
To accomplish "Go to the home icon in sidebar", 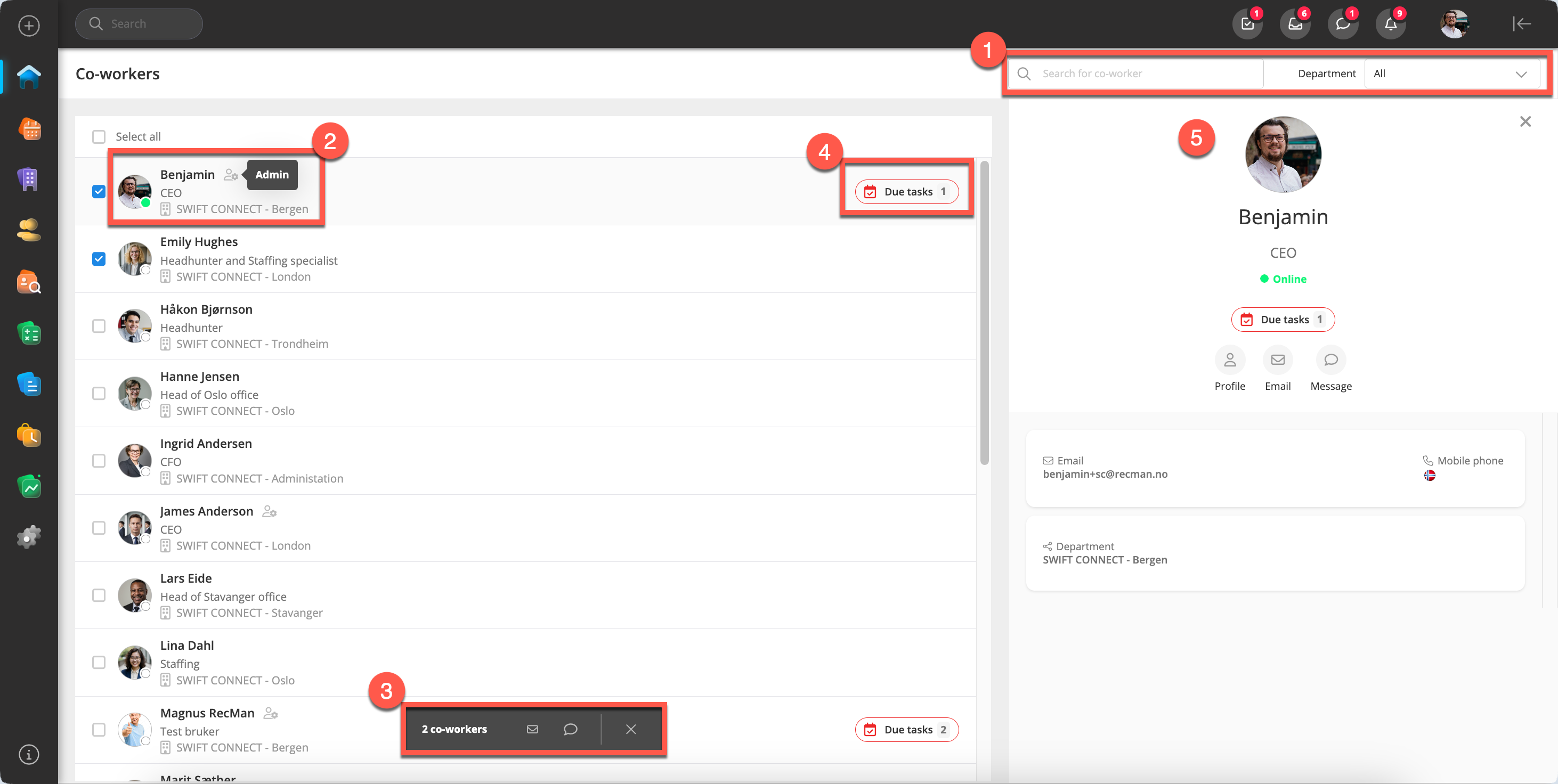I will (29, 77).
